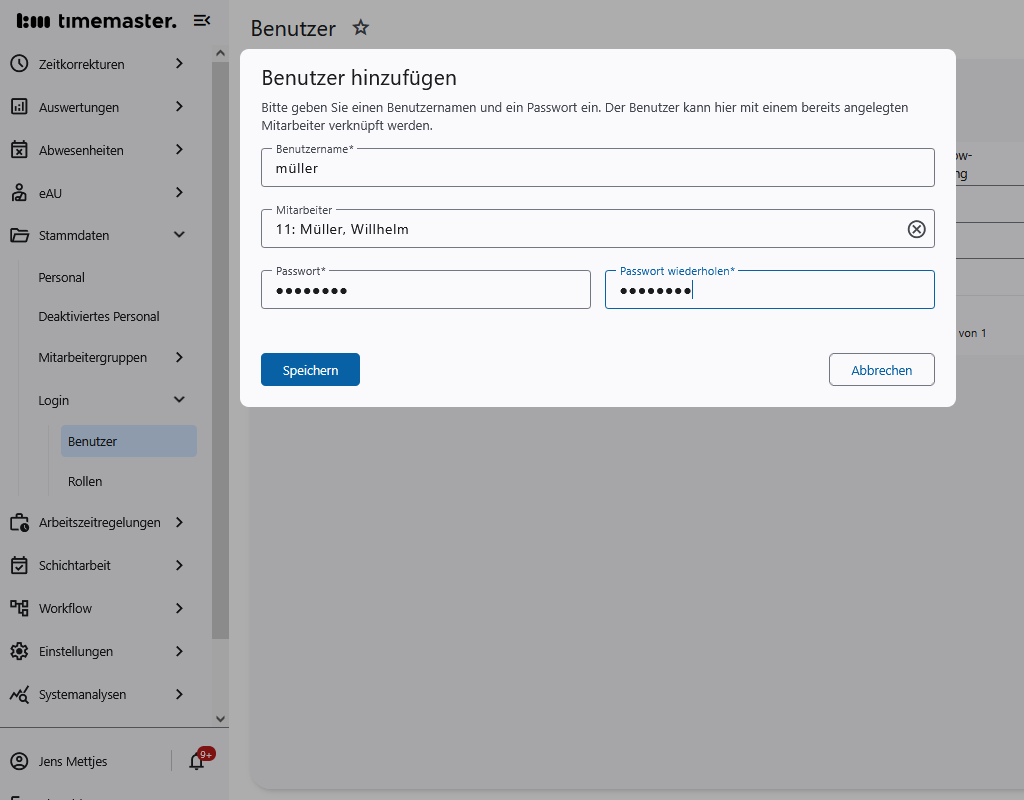This screenshot has height=800, width=1024.
Task: Click the Abwesenheiten calendar icon
Action: (20, 150)
